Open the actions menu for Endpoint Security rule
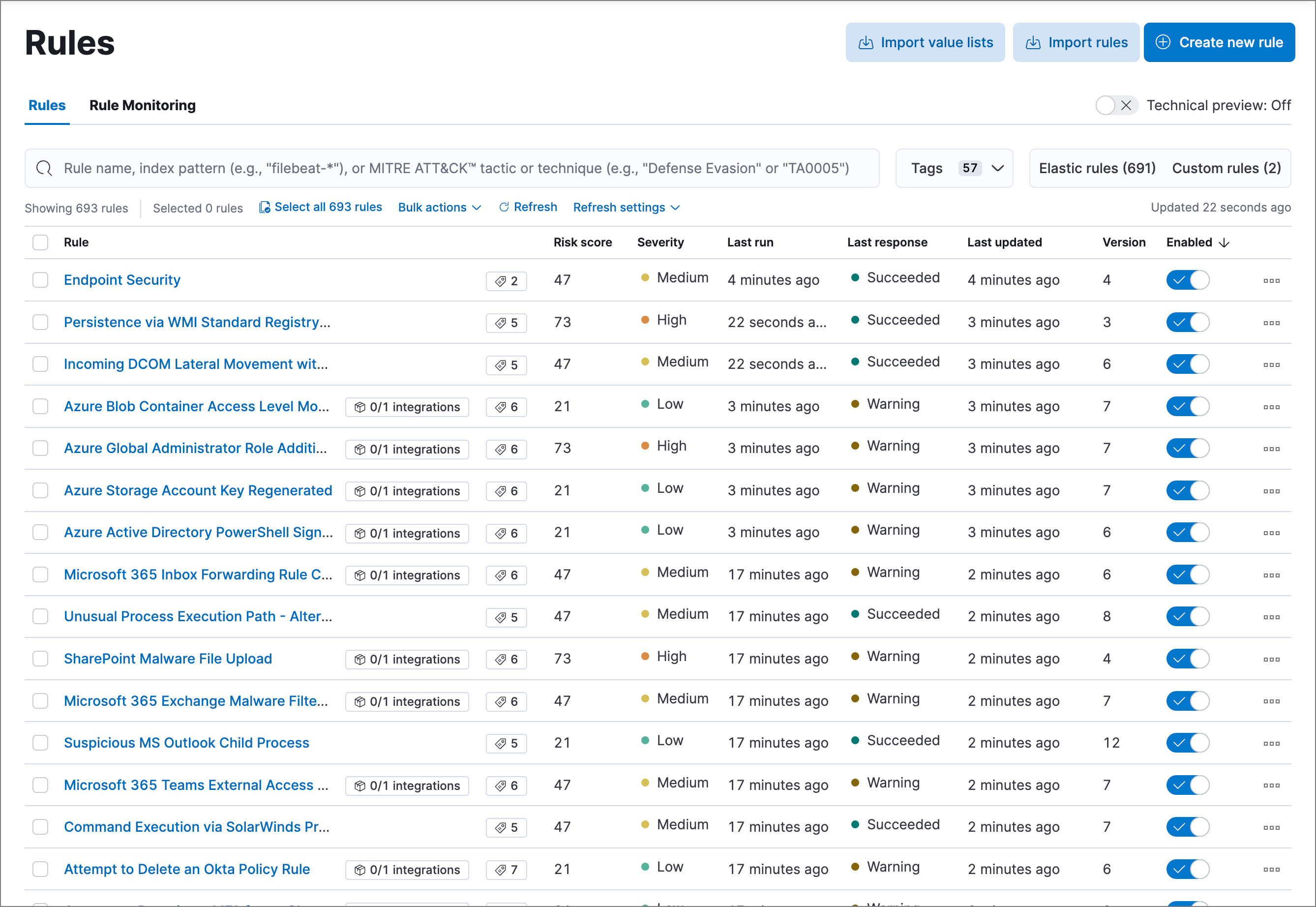This screenshot has height=907, width=1316. [x=1271, y=280]
